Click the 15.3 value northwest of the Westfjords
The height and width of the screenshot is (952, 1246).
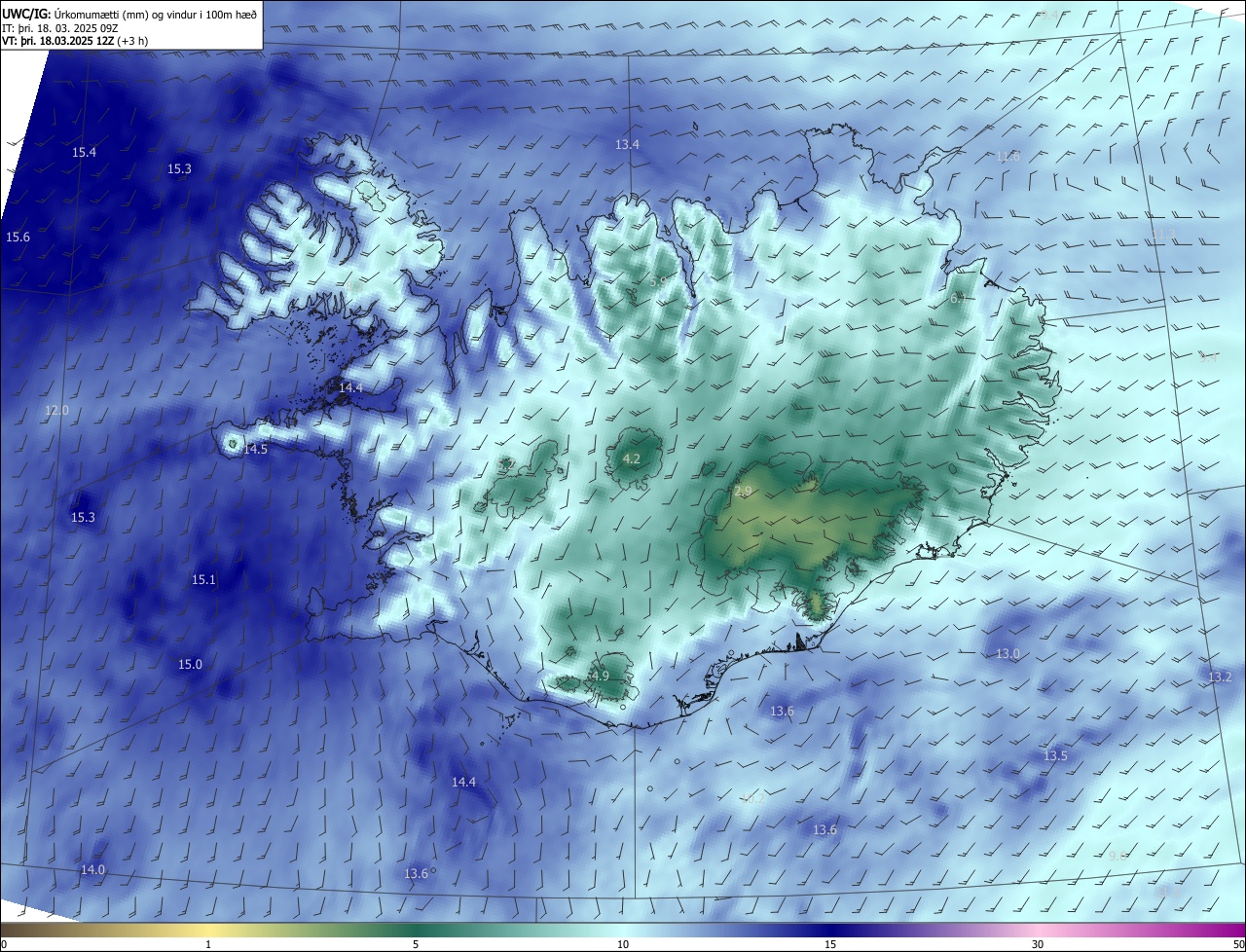coord(179,169)
